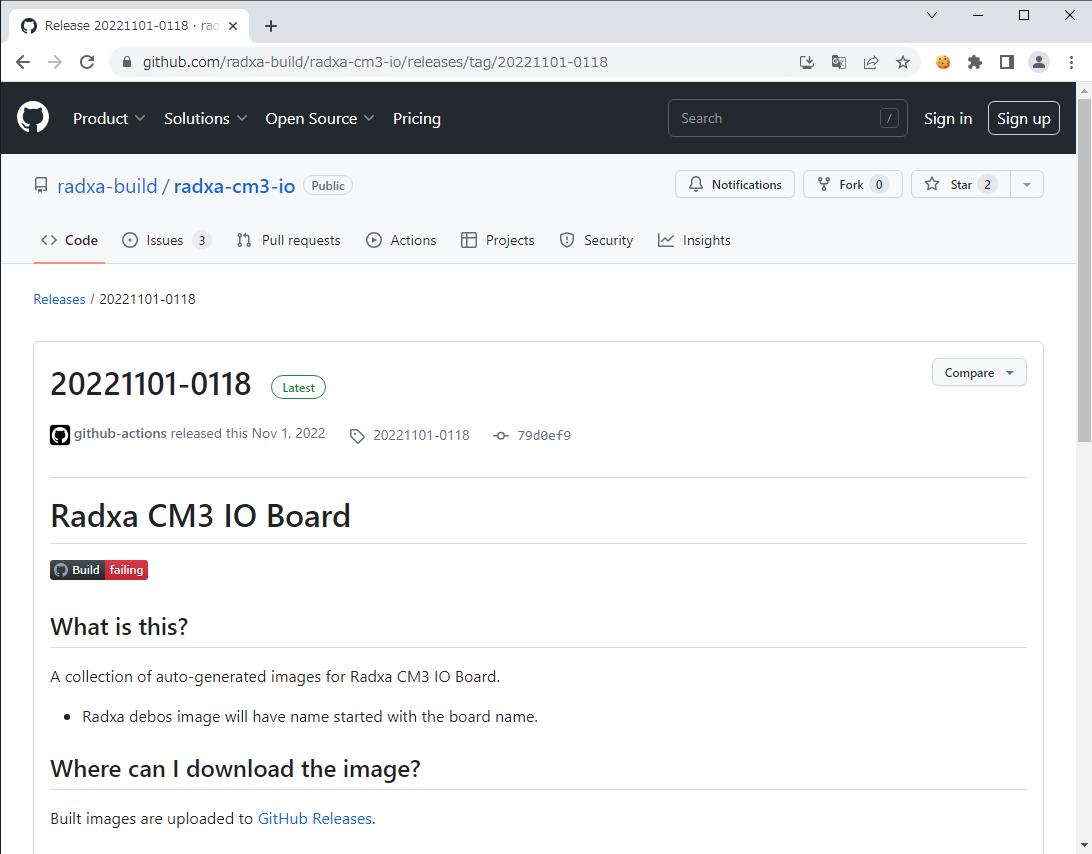Click the cookie extension icon

tap(943, 62)
